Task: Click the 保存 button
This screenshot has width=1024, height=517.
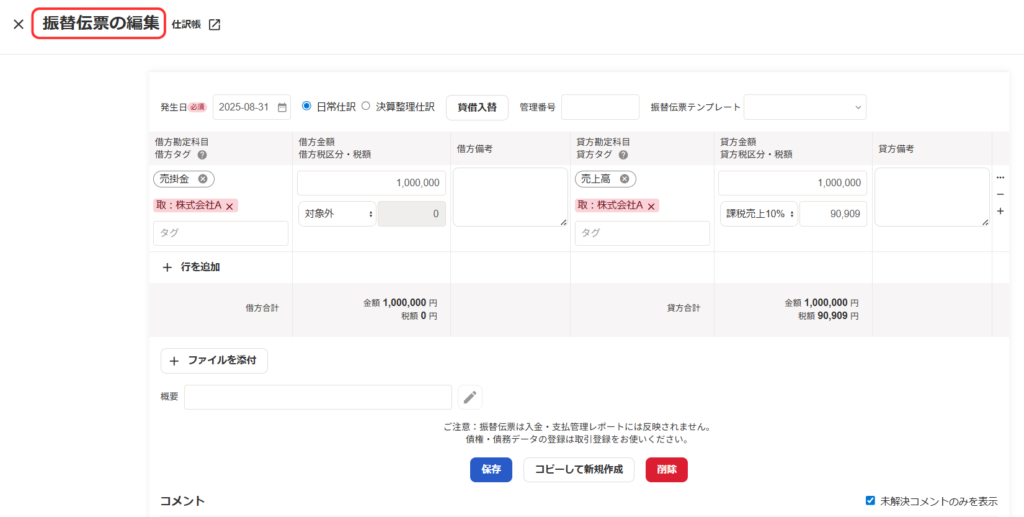Action: coord(491,470)
